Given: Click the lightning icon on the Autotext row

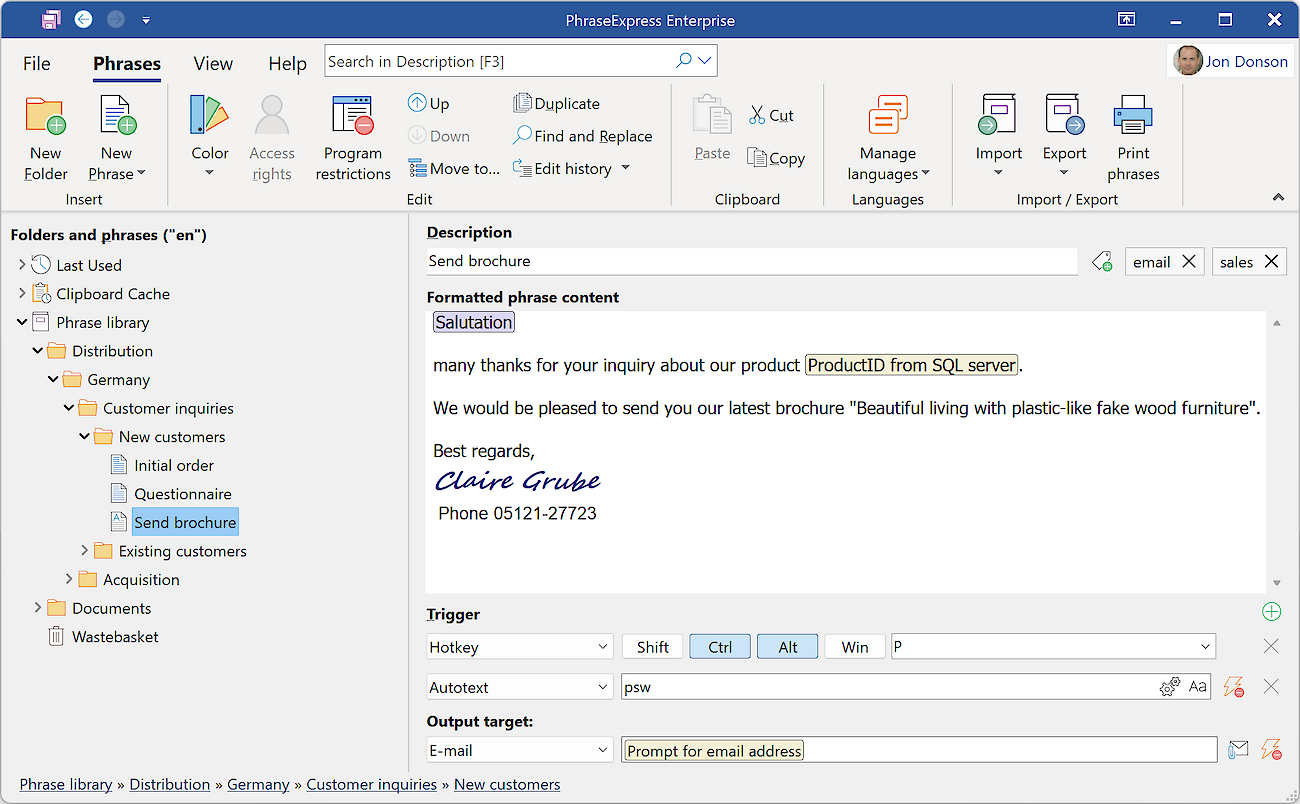Looking at the screenshot, I should (x=1234, y=687).
